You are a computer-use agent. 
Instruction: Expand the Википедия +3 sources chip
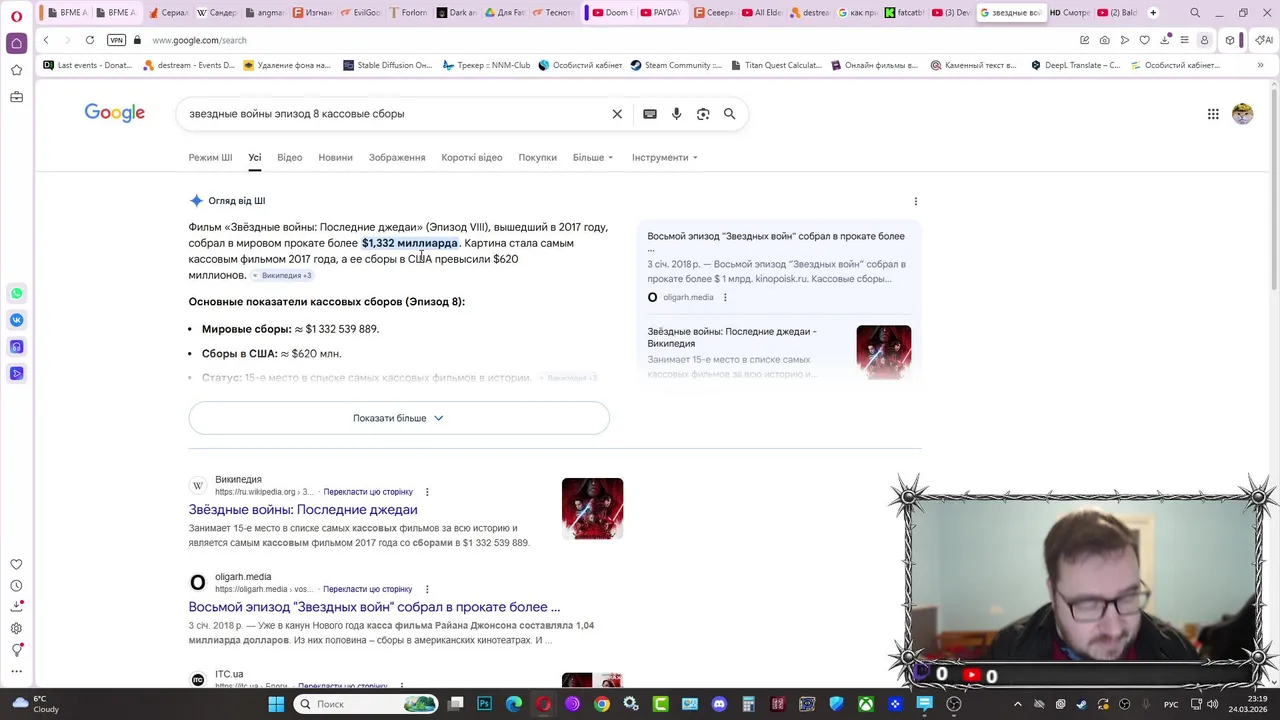pyautogui.click(x=282, y=275)
